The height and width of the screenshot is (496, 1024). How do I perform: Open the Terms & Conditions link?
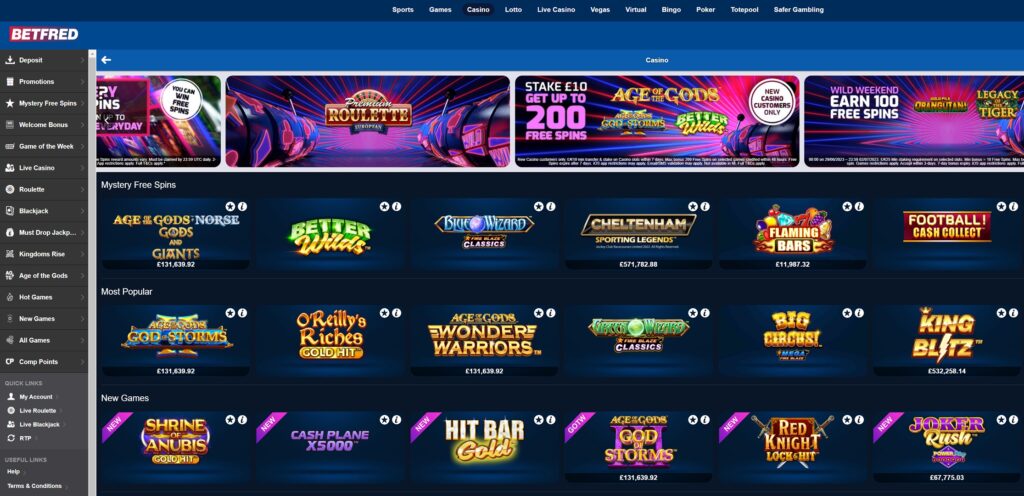[x=34, y=486]
